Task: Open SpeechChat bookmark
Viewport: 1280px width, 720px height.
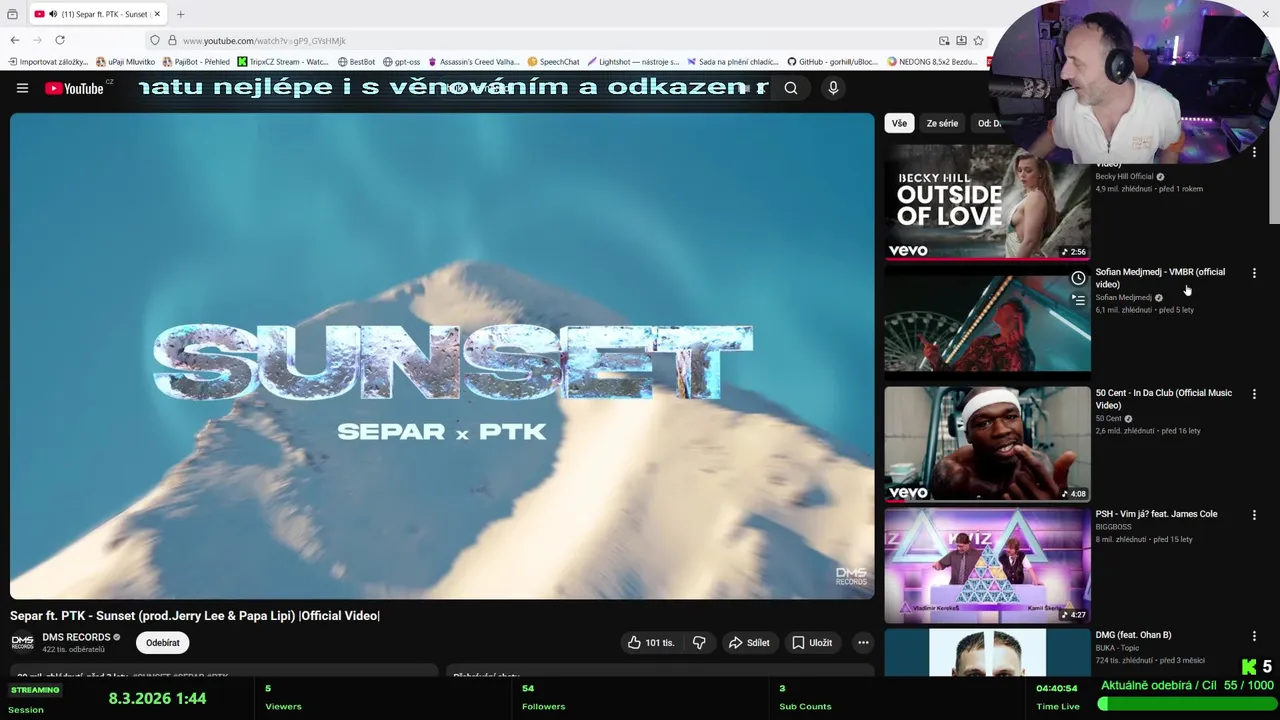Action: (x=554, y=62)
